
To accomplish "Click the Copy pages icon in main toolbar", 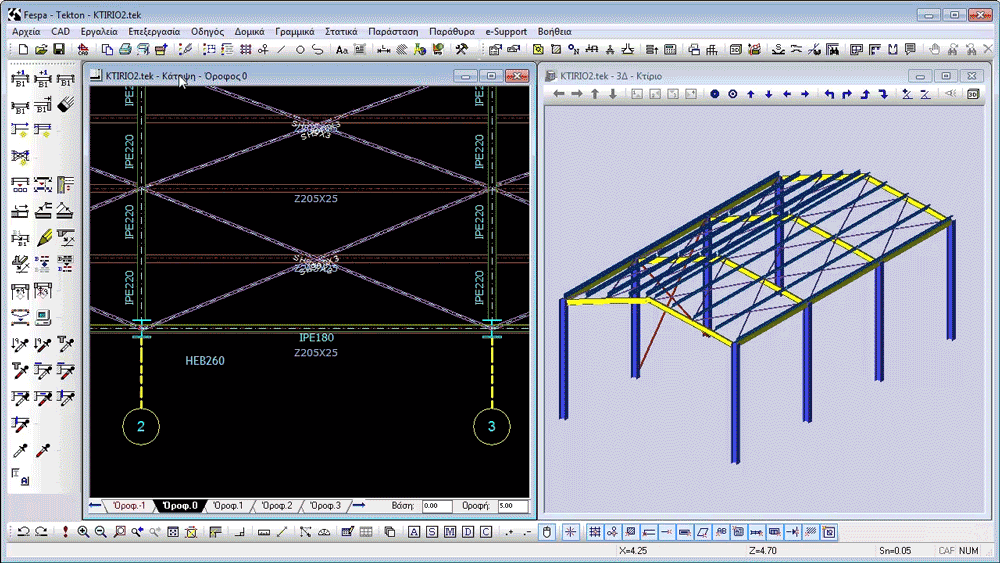I will point(107,49).
